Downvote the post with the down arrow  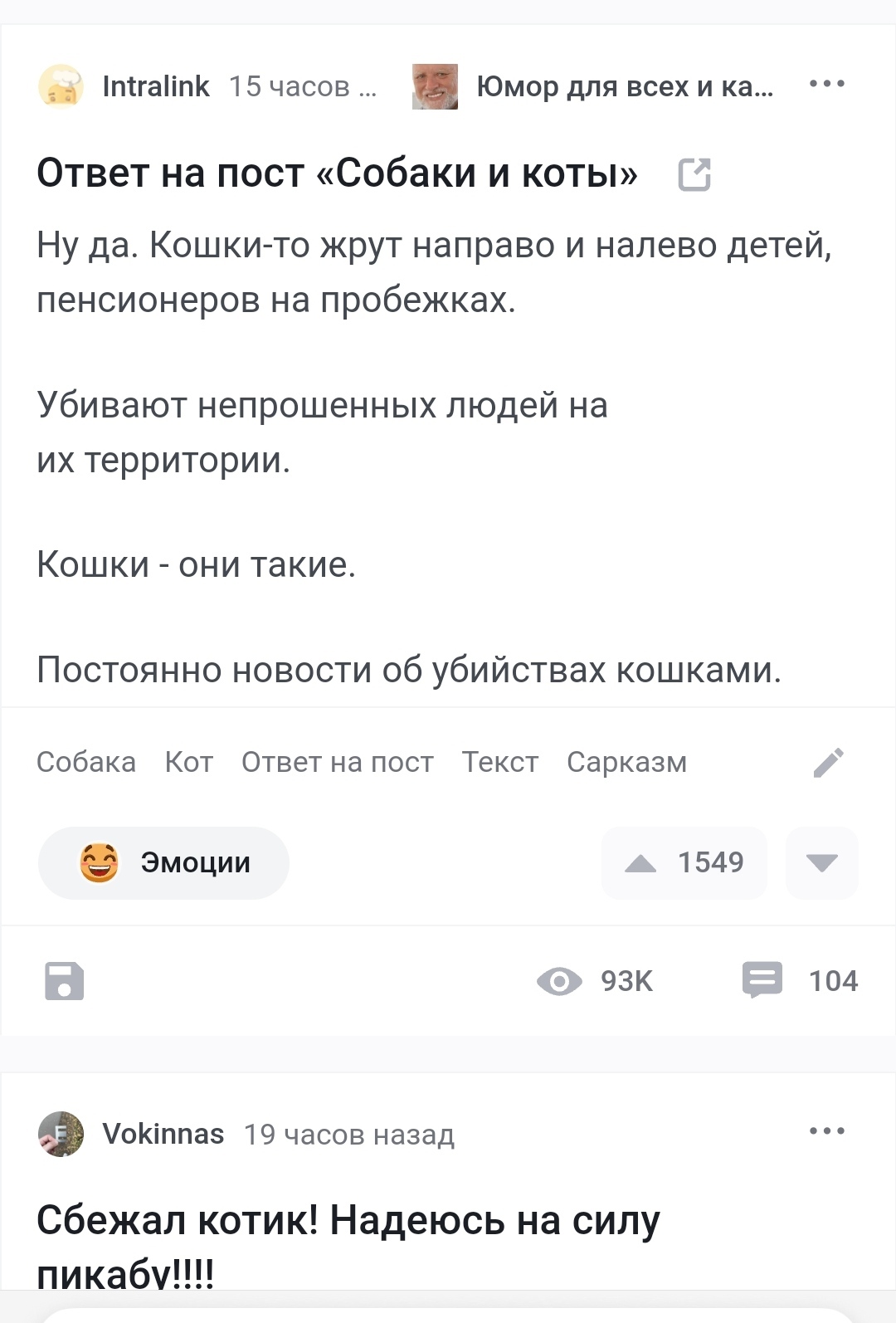tap(821, 863)
